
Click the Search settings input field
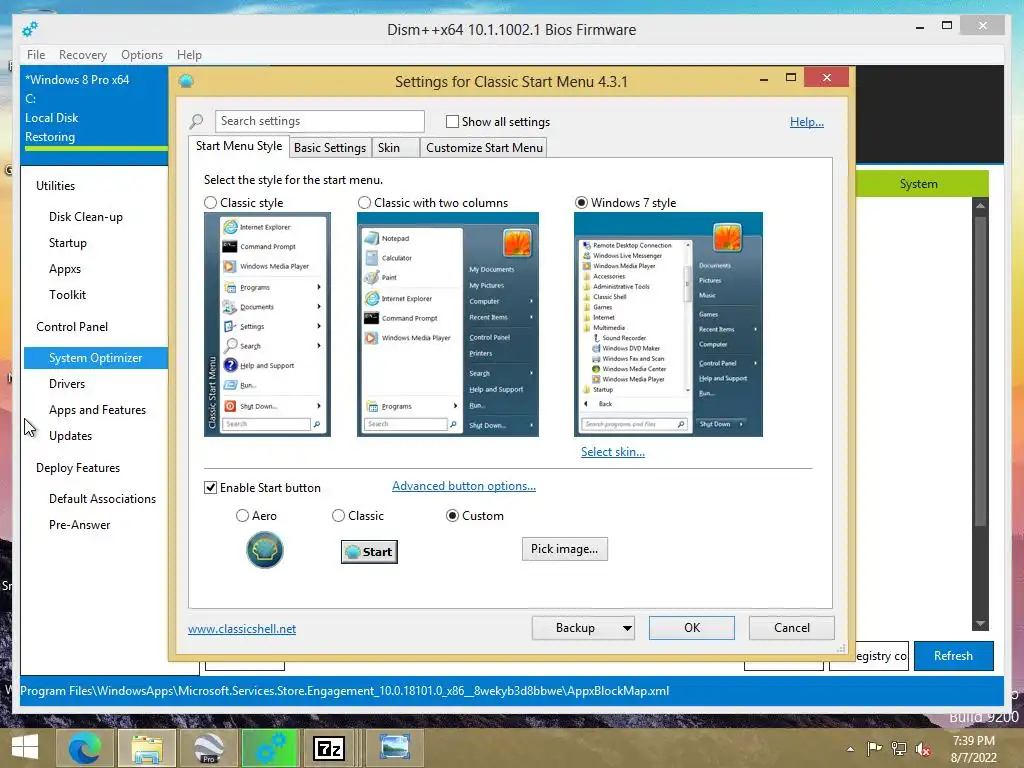pyautogui.click(x=319, y=121)
